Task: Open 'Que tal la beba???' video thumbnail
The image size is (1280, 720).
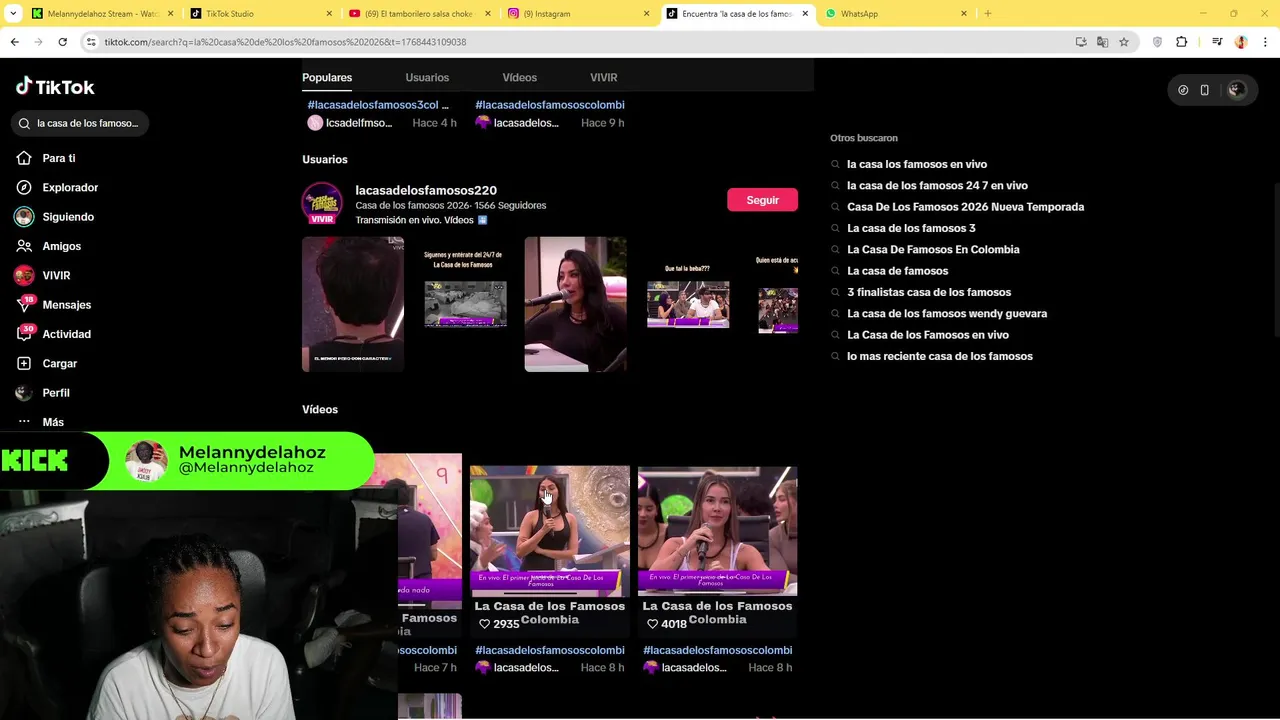Action: click(687, 304)
